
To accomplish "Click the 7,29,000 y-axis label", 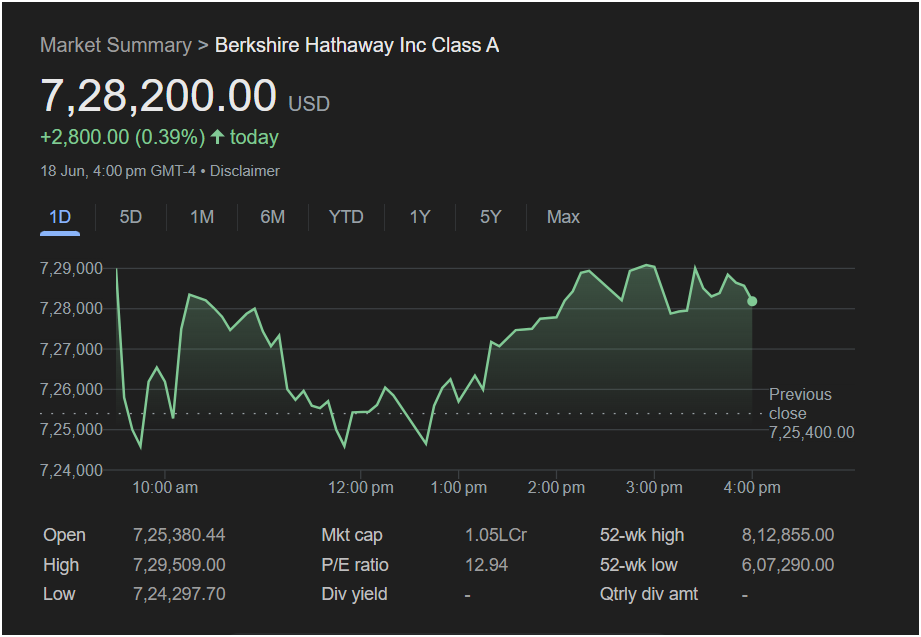I will tap(71, 269).
